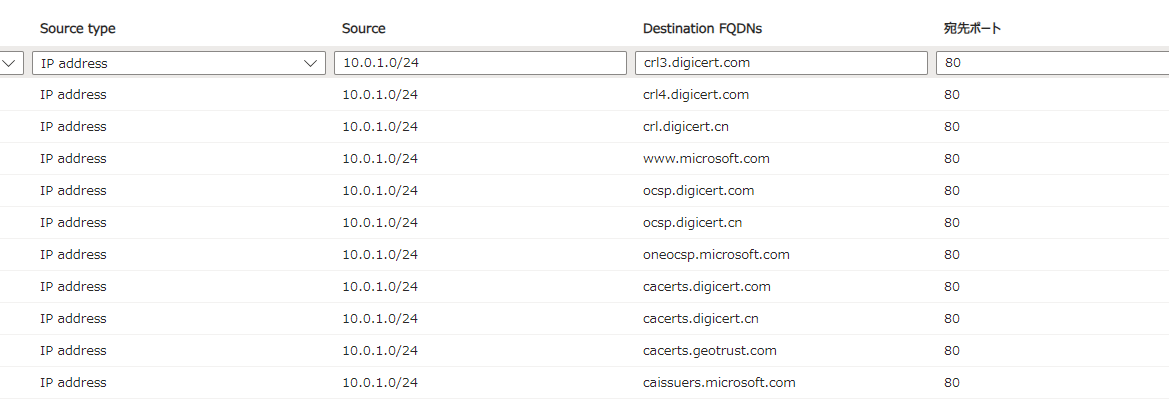
Task: Click the cacerts.digicert.com entry
Action: 706,287
